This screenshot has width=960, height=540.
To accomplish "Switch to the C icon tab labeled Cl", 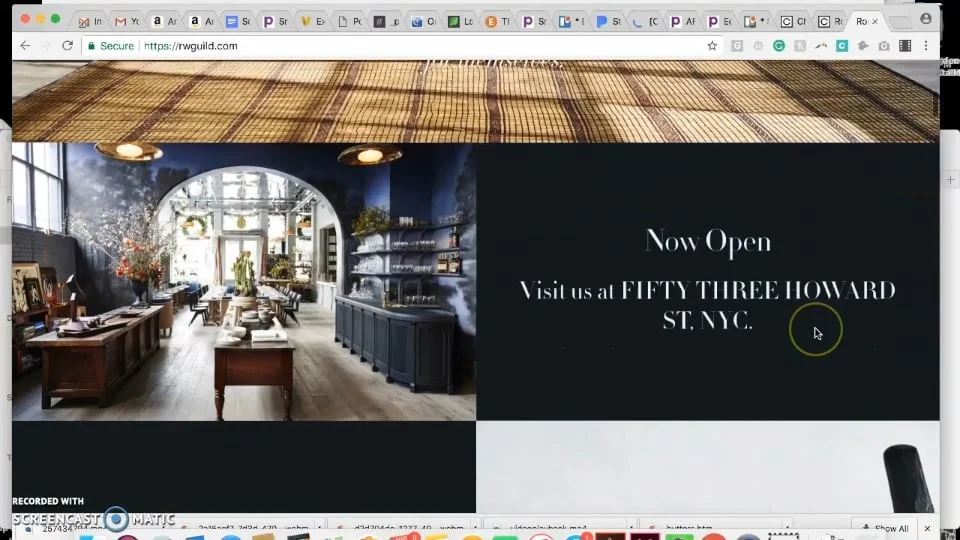I will [793, 21].
